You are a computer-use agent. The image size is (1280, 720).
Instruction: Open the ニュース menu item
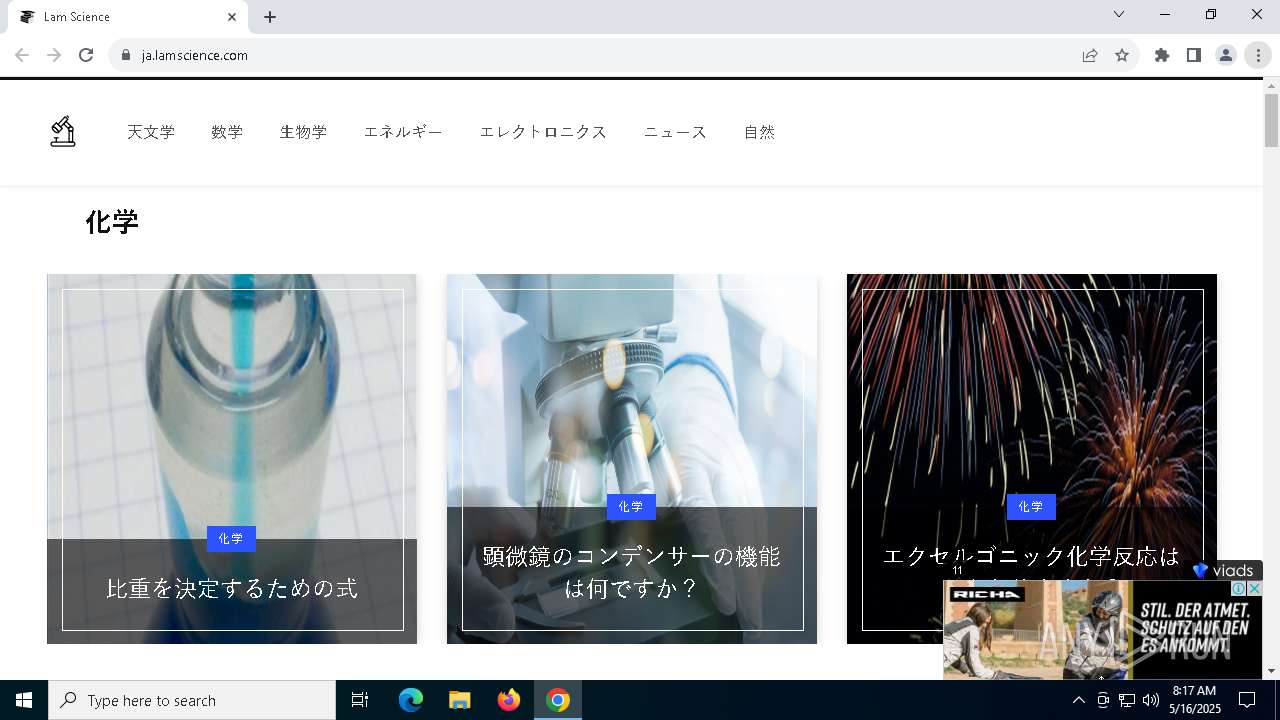[675, 132]
